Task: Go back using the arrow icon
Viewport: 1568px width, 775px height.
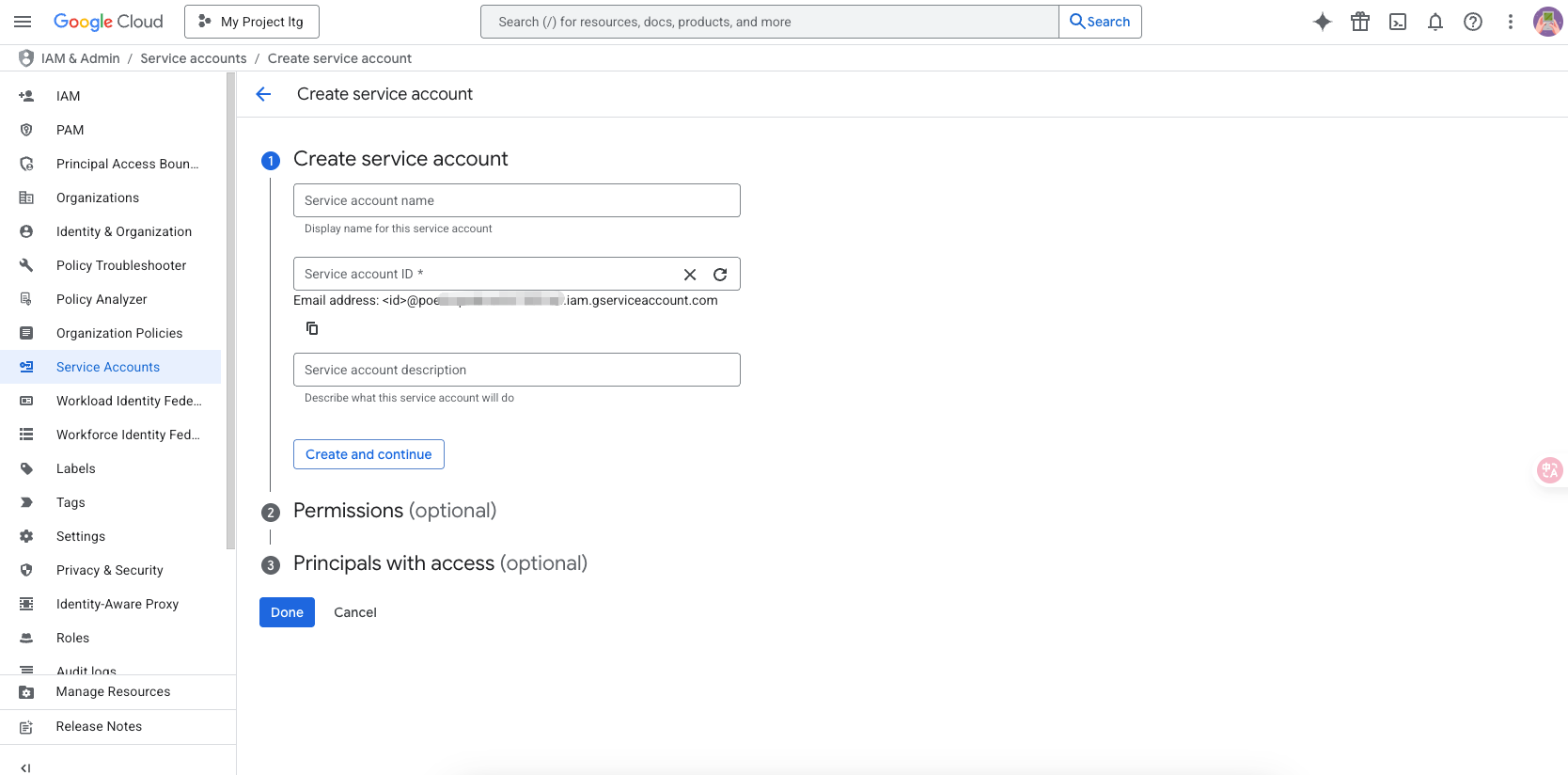Action: [263, 94]
